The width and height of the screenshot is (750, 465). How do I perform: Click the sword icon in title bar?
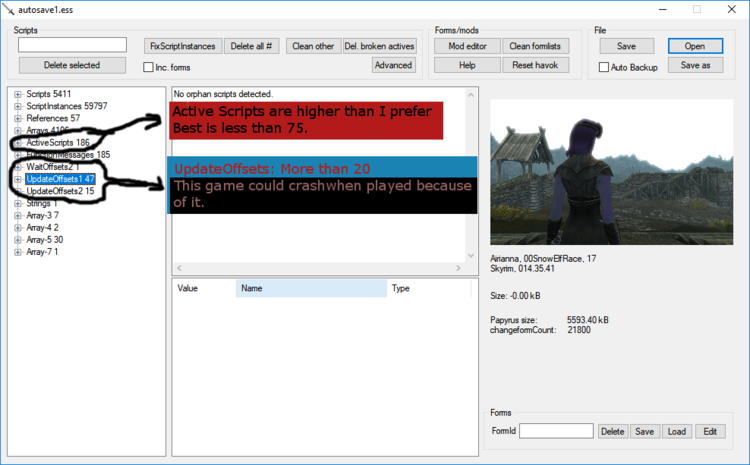[8, 9]
